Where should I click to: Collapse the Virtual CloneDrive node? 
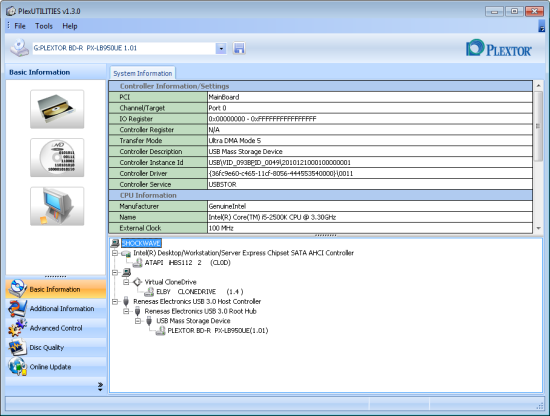[126, 282]
